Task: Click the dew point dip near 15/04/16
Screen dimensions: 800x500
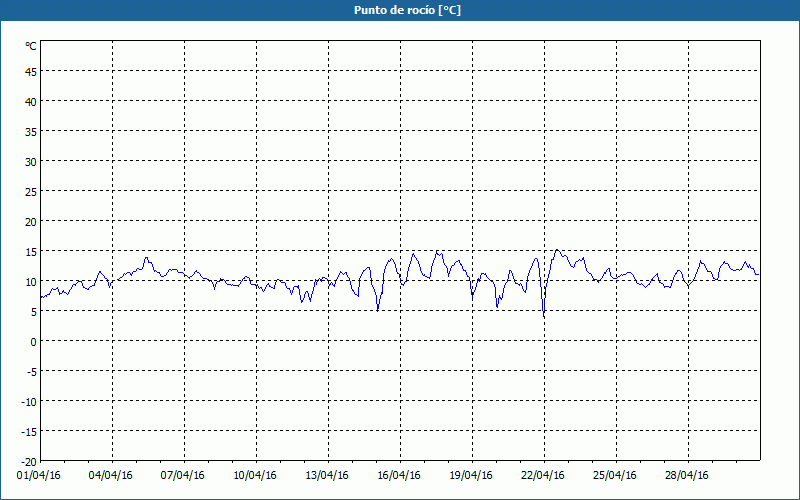Action: point(378,309)
